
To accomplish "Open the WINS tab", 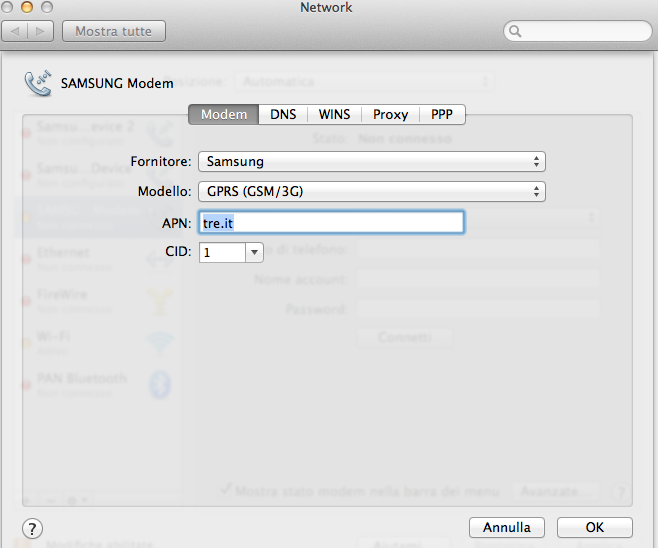I will click(x=334, y=115).
